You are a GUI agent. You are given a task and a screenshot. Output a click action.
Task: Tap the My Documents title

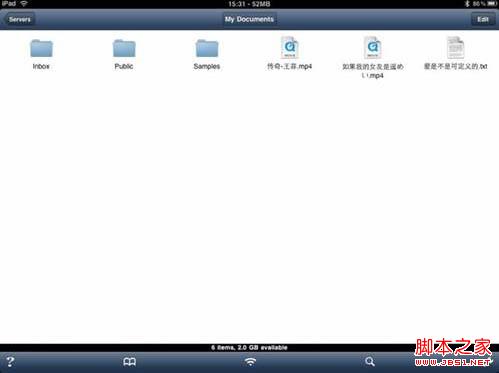(249, 19)
